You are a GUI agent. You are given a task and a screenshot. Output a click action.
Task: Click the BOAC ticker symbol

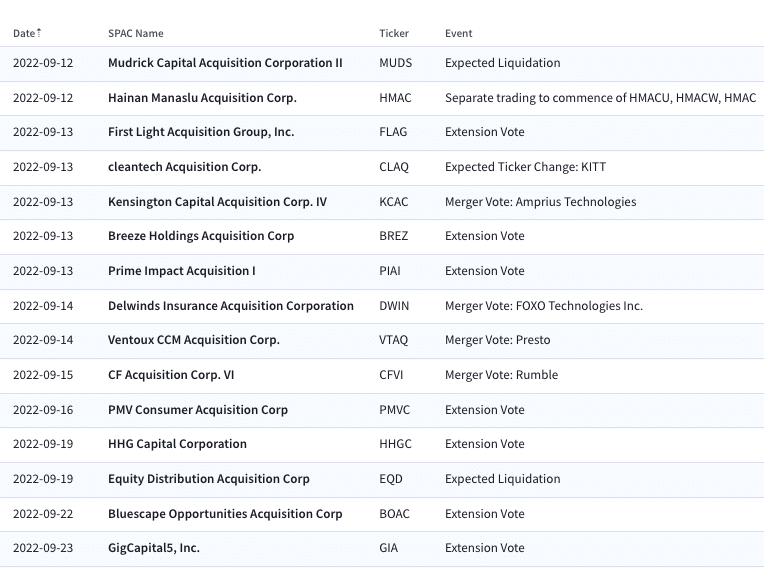pyautogui.click(x=394, y=514)
